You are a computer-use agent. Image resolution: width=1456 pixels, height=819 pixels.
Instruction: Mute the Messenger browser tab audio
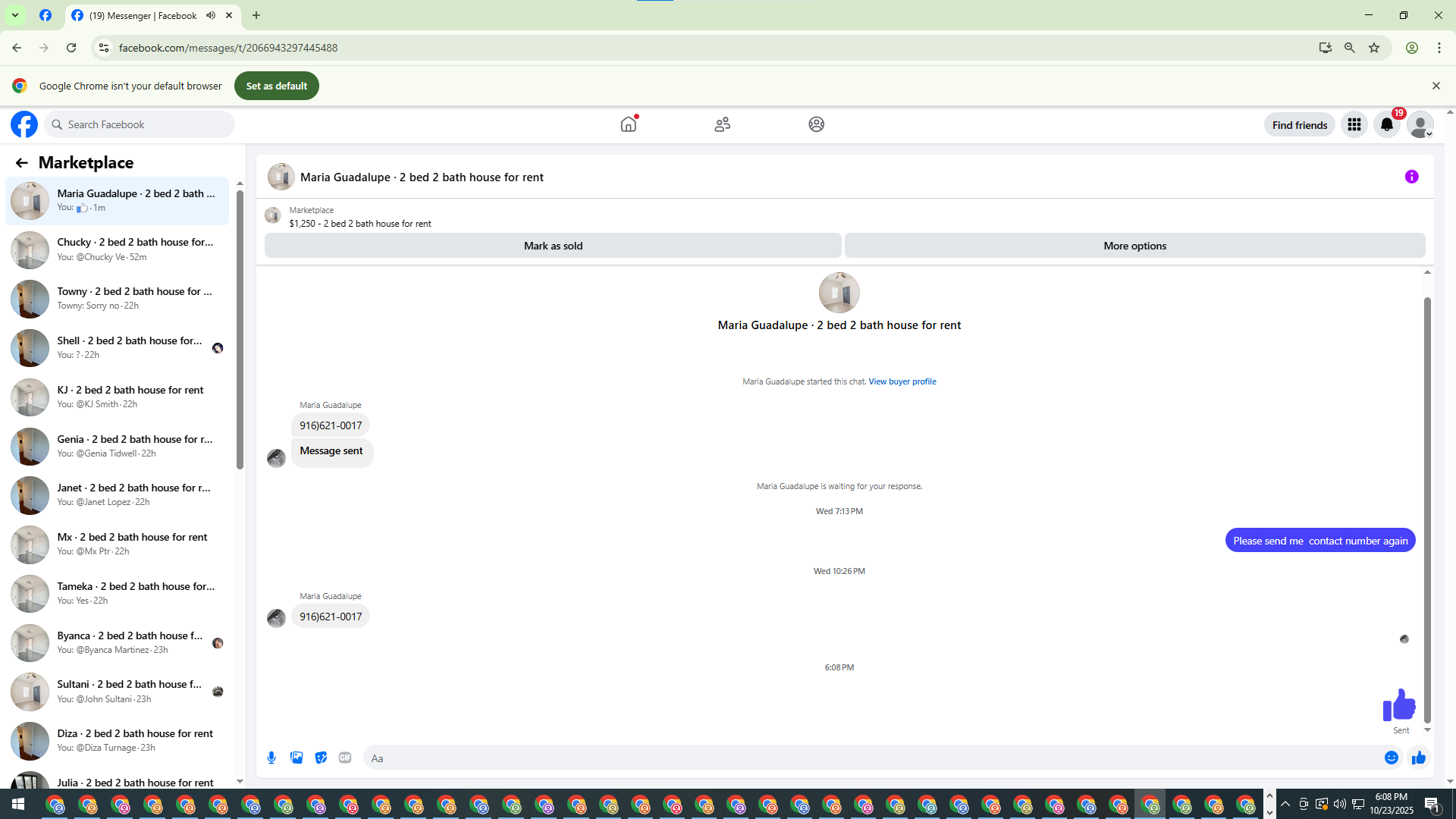click(x=211, y=15)
